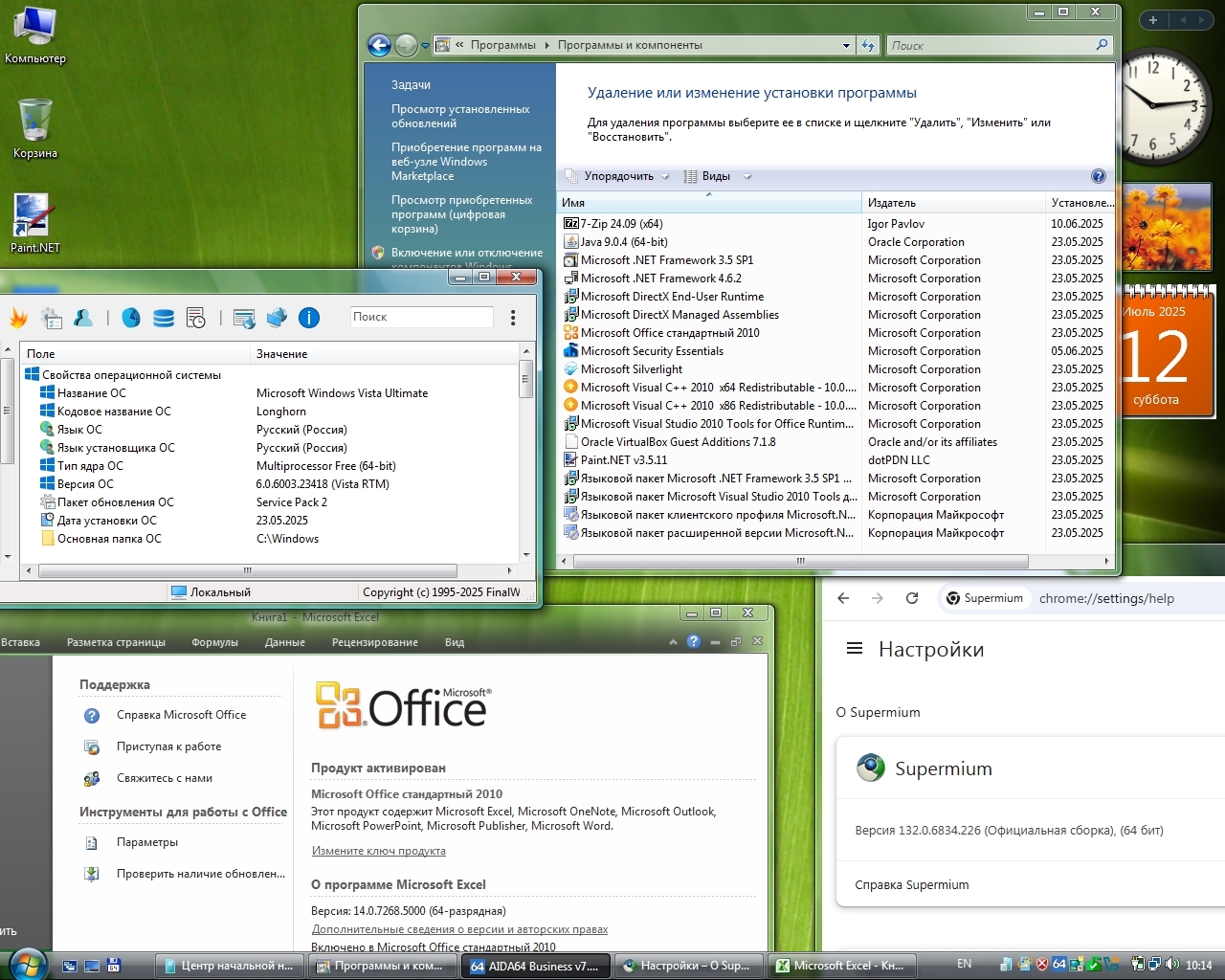The height and width of the screenshot is (980, 1225).
Task: Go back in Programs and Features window
Action: 379,45
